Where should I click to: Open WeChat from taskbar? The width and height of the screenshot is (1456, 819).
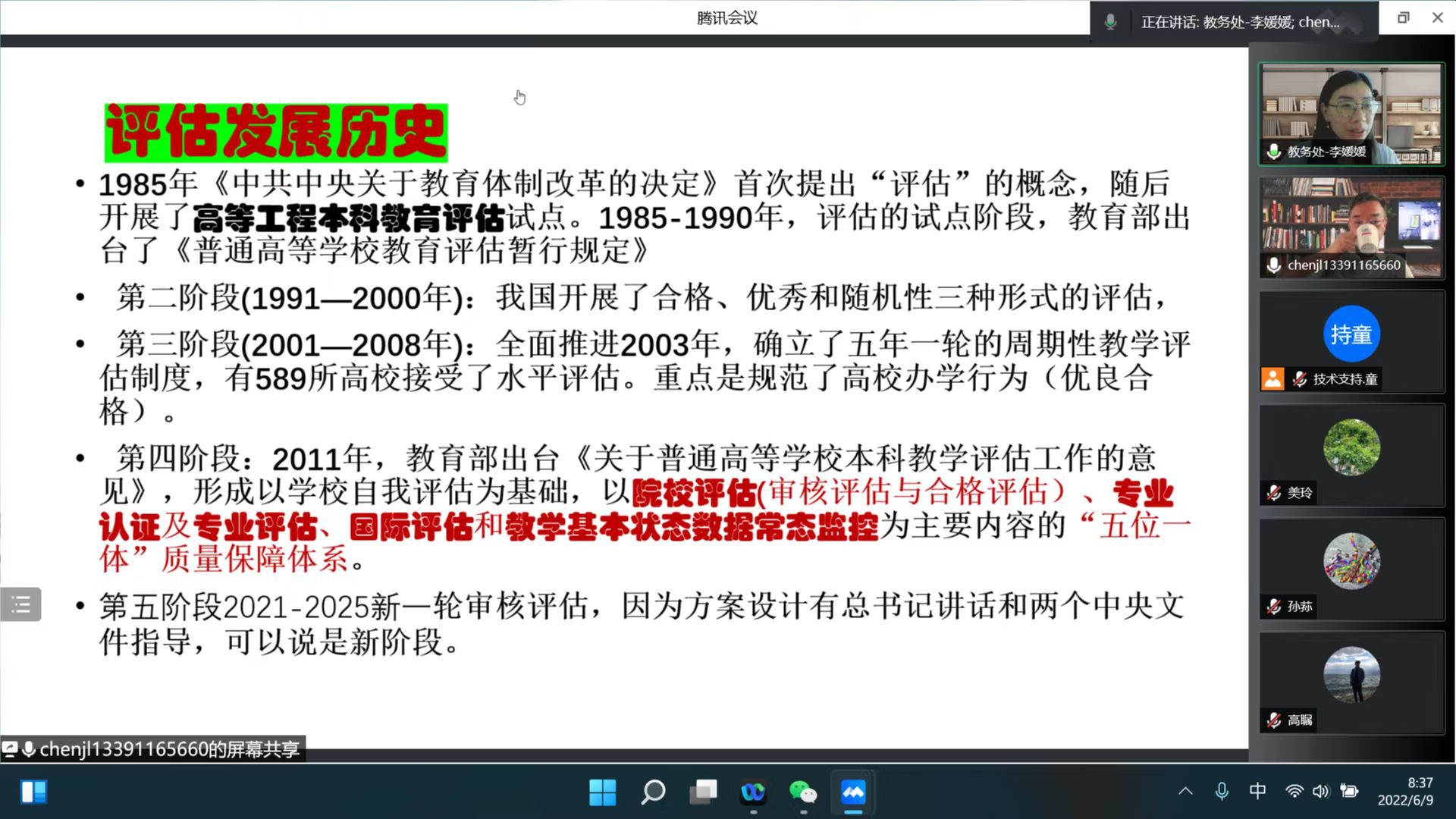[803, 792]
